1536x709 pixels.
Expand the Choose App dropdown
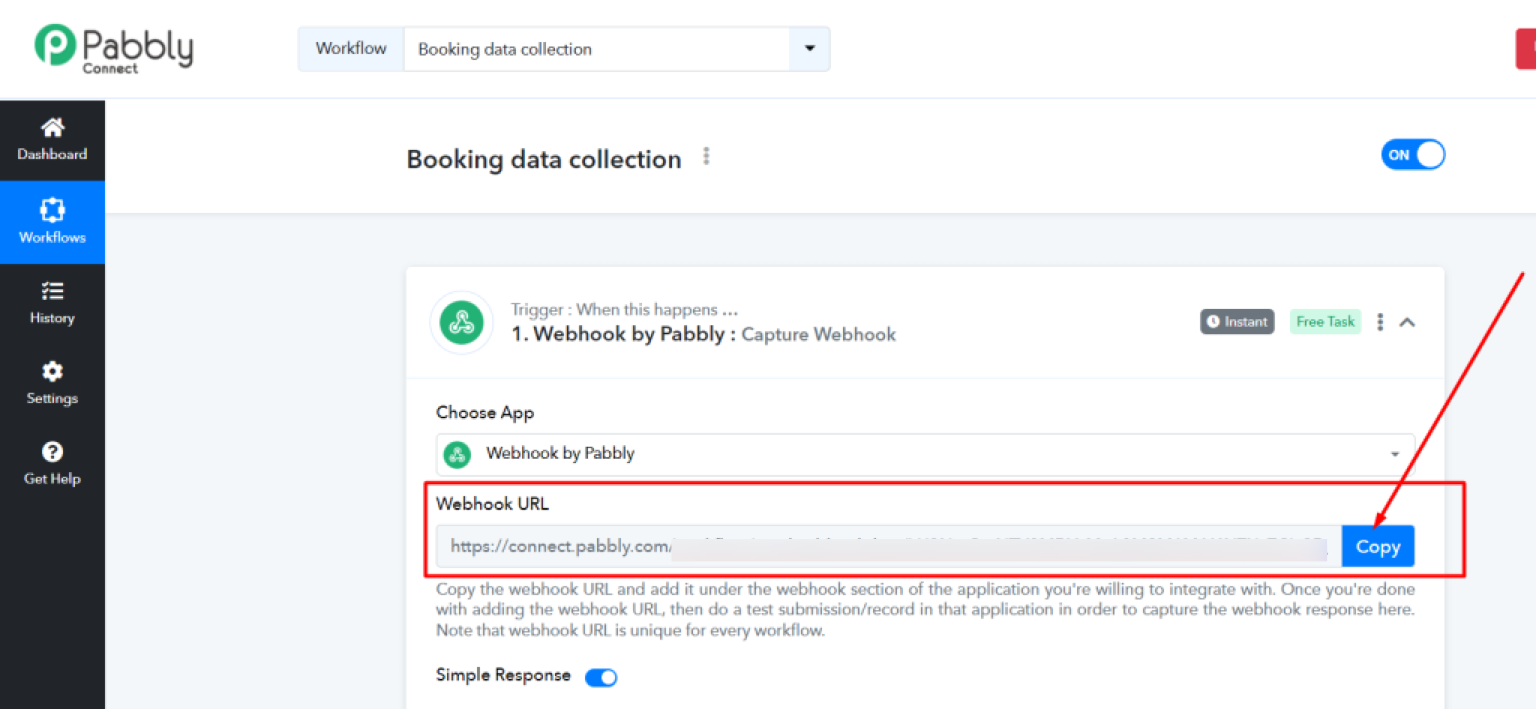pyautogui.click(x=1396, y=453)
